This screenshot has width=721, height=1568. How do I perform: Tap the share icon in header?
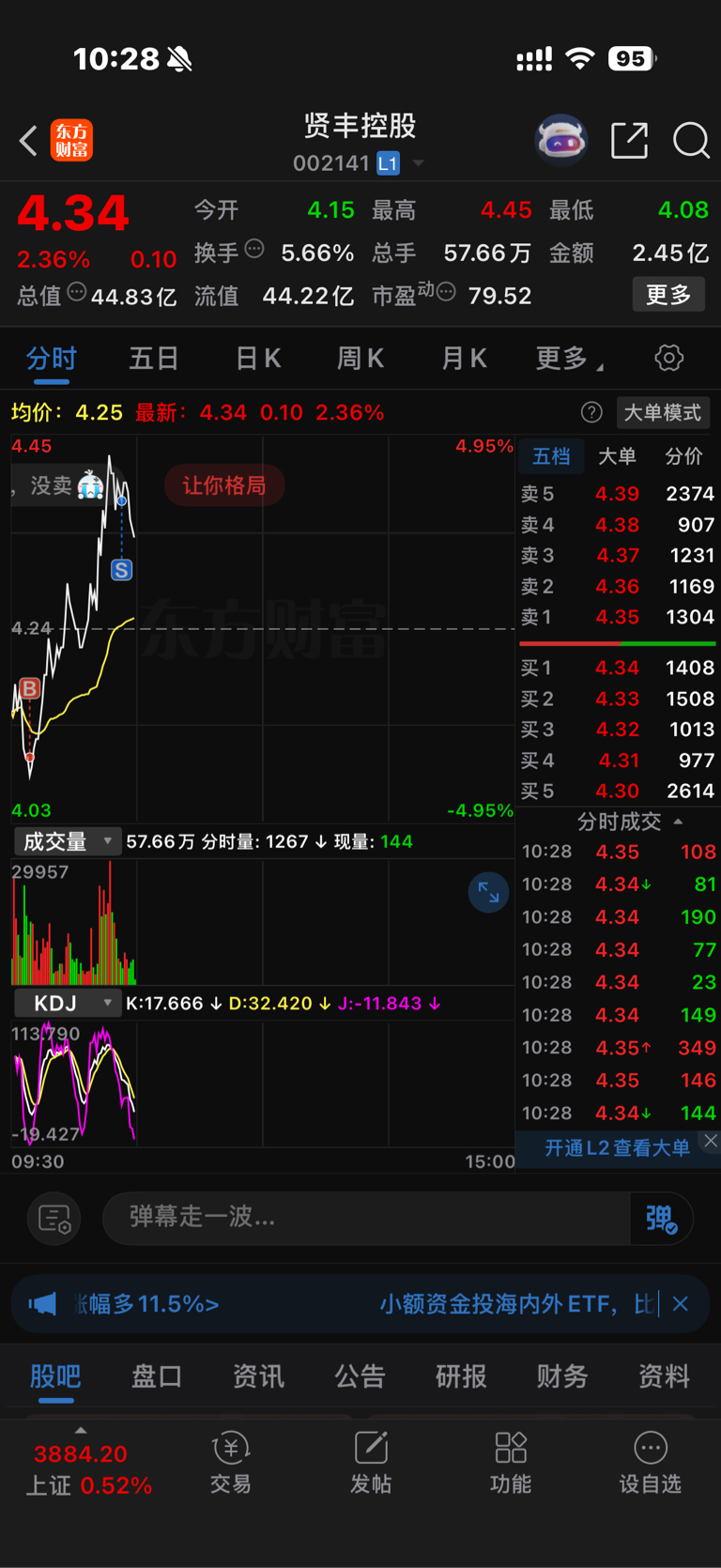[629, 141]
